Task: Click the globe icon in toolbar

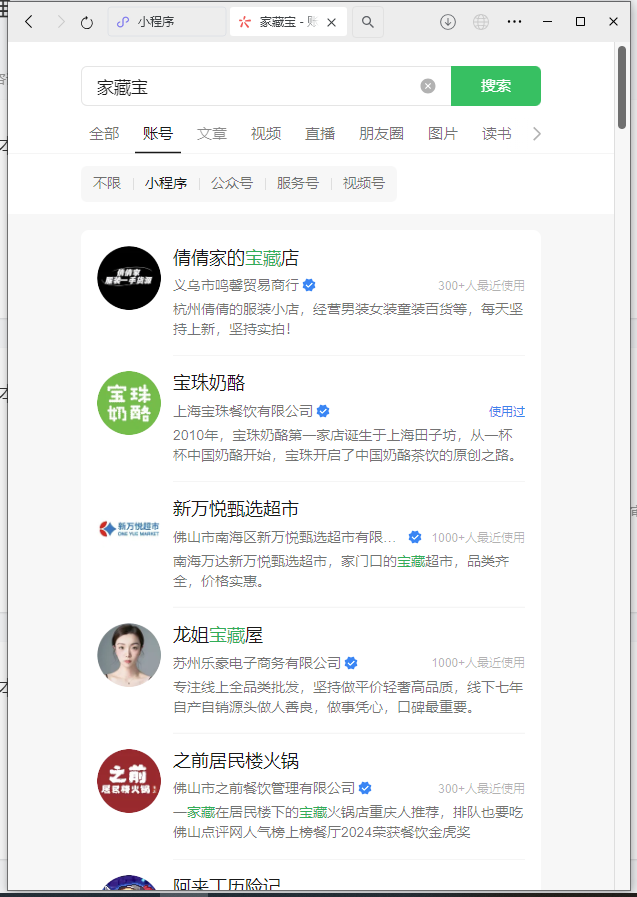Action: (x=481, y=22)
